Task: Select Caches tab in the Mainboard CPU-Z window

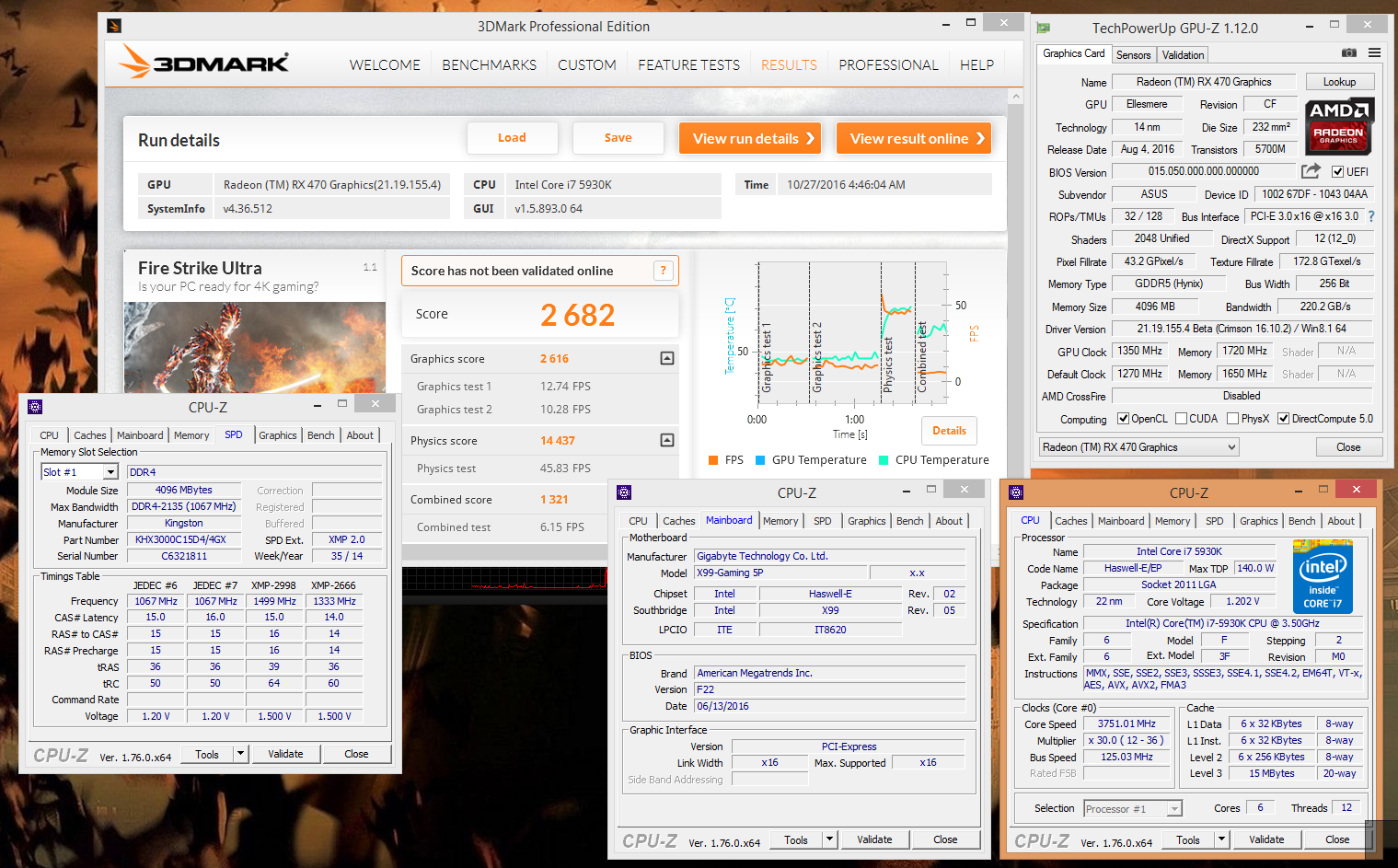Action: (x=678, y=521)
